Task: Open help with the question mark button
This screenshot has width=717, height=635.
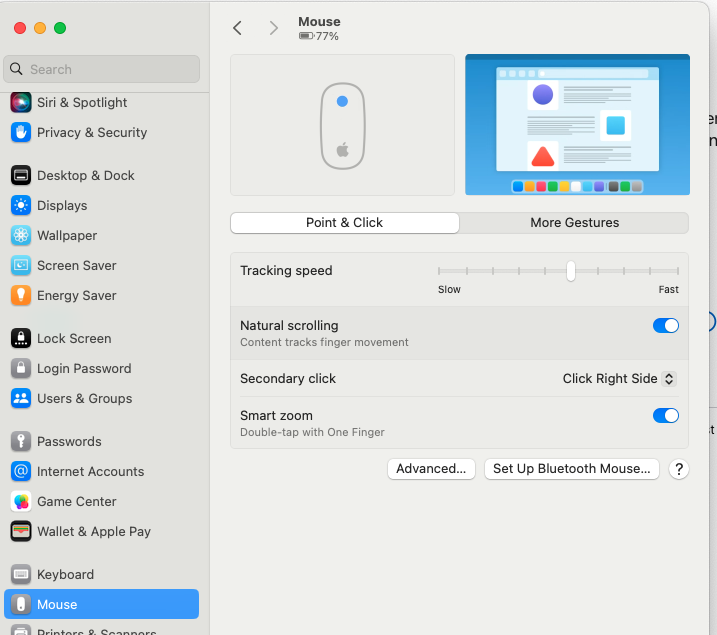Action: (x=679, y=469)
